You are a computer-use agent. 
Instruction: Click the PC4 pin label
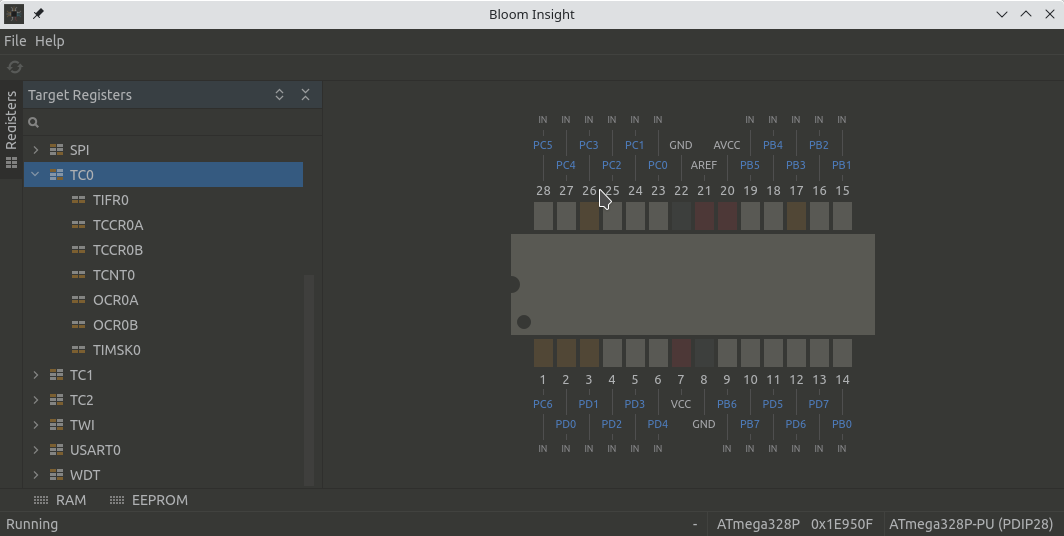[x=565, y=165]
